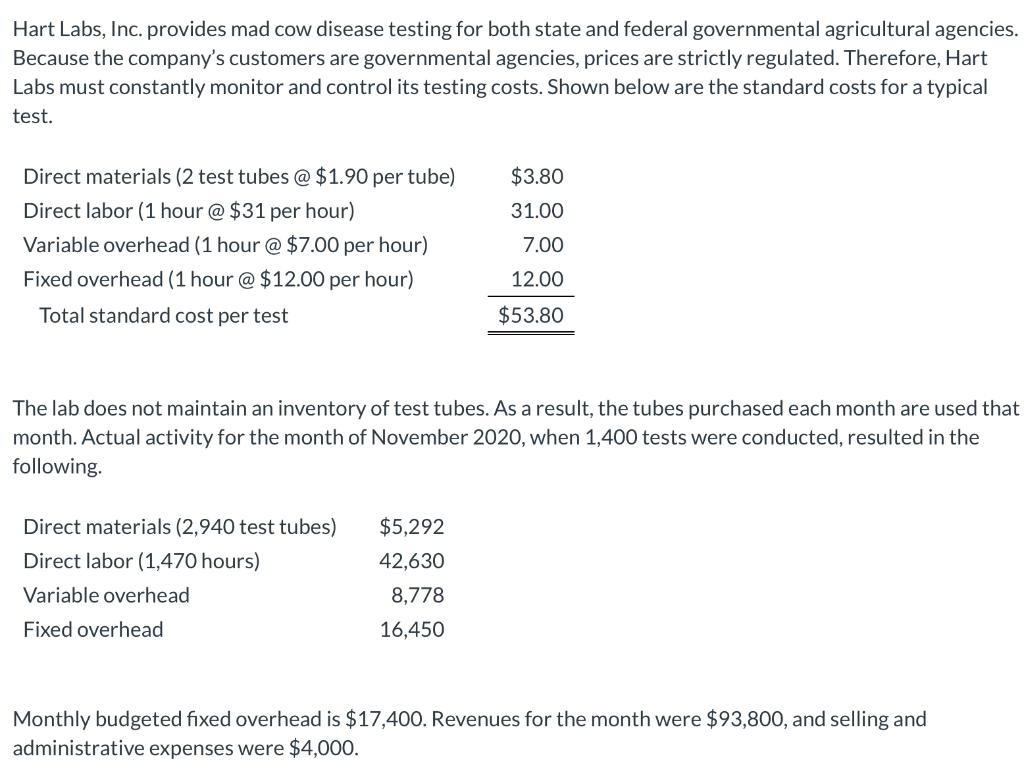Click the $3.80 direct materials cost
Screen dimensions: 1024x777
(x=536, y=177)
